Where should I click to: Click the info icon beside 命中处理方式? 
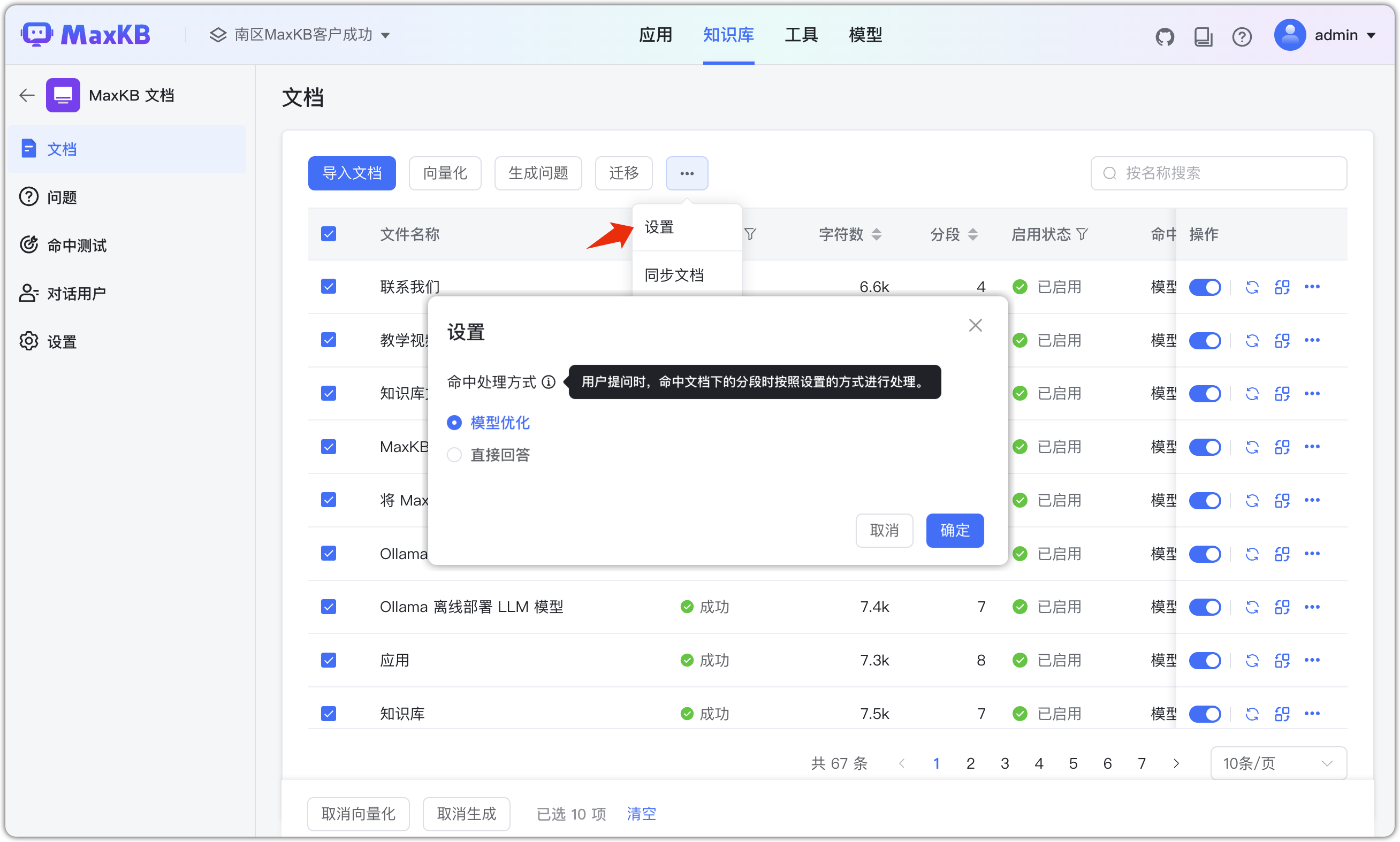click(x=548, y=382)
